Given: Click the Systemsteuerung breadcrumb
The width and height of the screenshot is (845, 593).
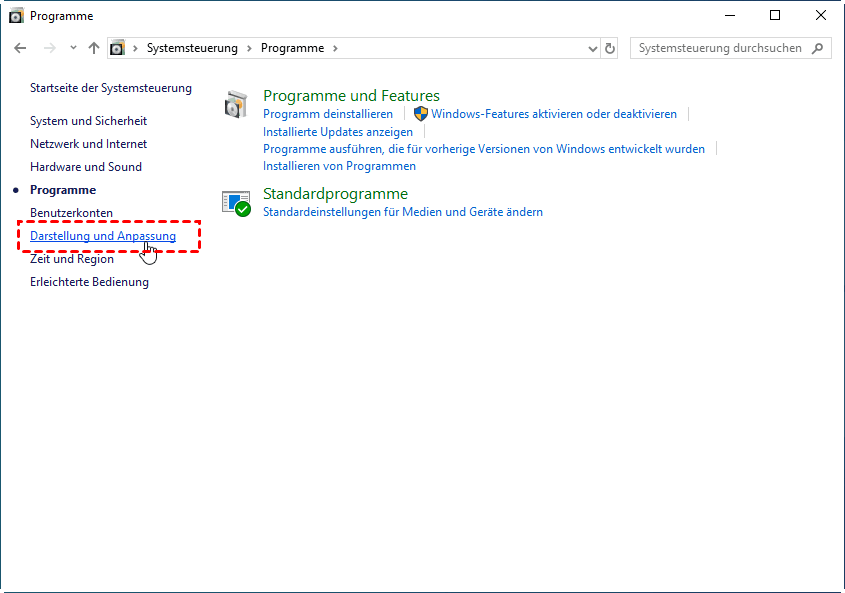Looking at the screenshot, I should (x=192, y=48).
